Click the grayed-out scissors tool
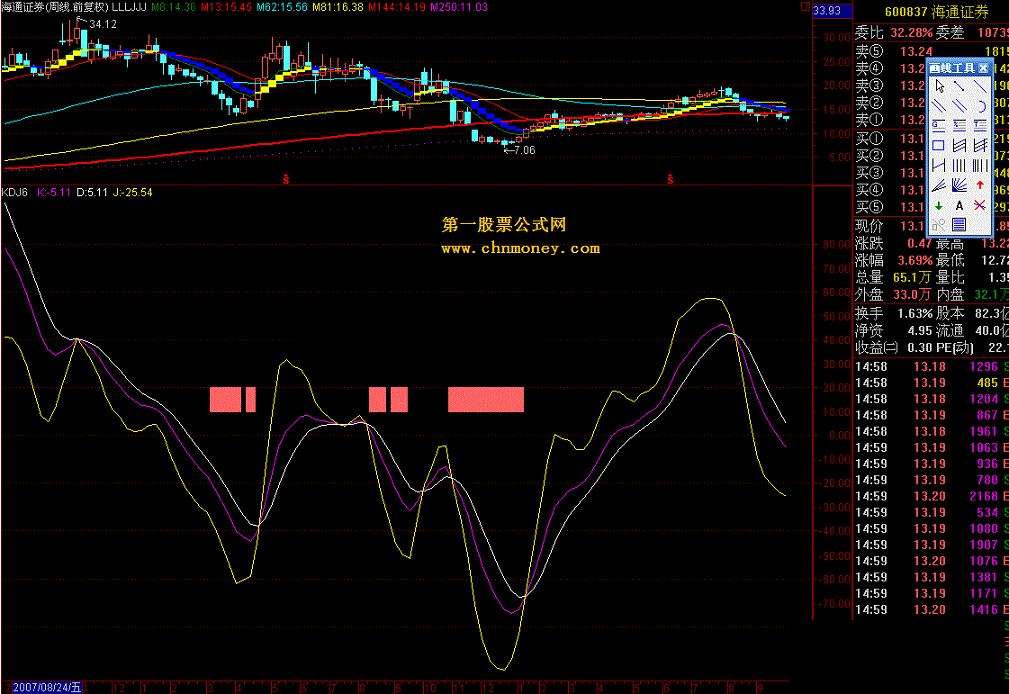This screenshot has width=1009, height=694. click(939, 225)
